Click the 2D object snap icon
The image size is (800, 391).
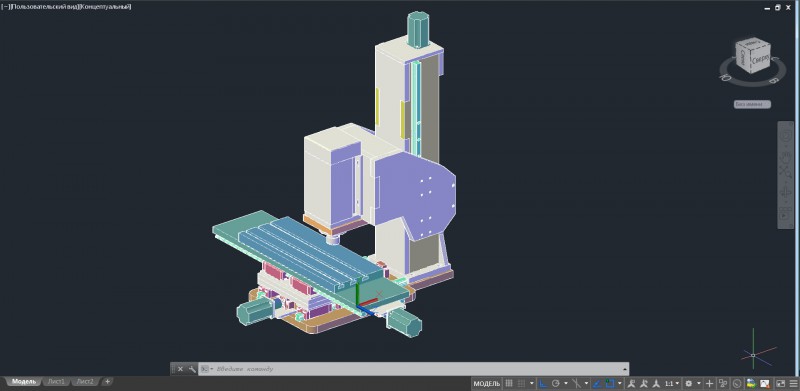[610, 383]
